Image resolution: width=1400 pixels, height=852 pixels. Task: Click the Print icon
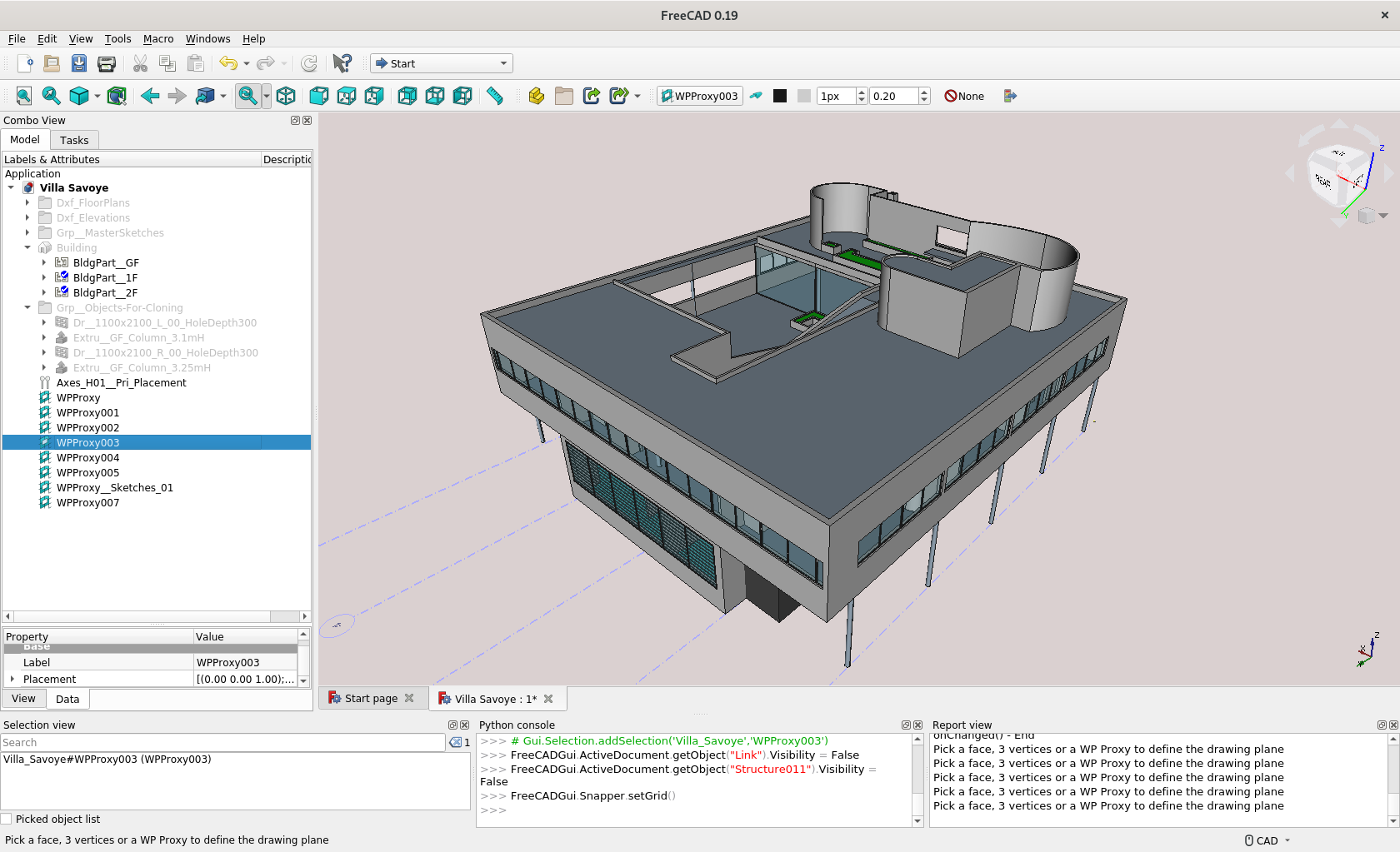[x=107, y=63]
